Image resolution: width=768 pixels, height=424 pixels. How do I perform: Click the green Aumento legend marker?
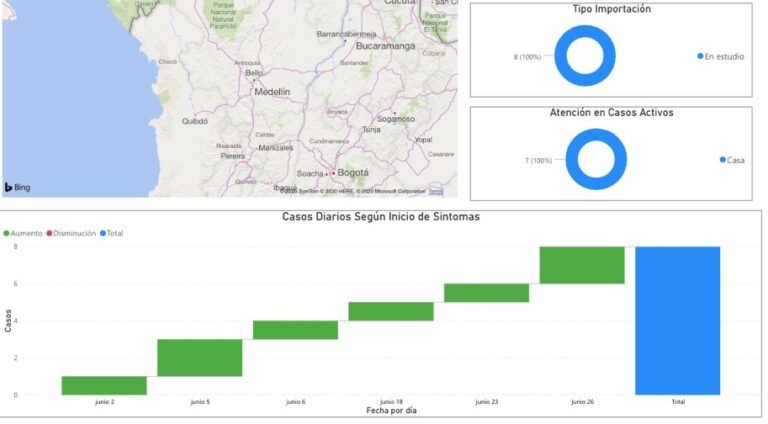coord(7,233)
